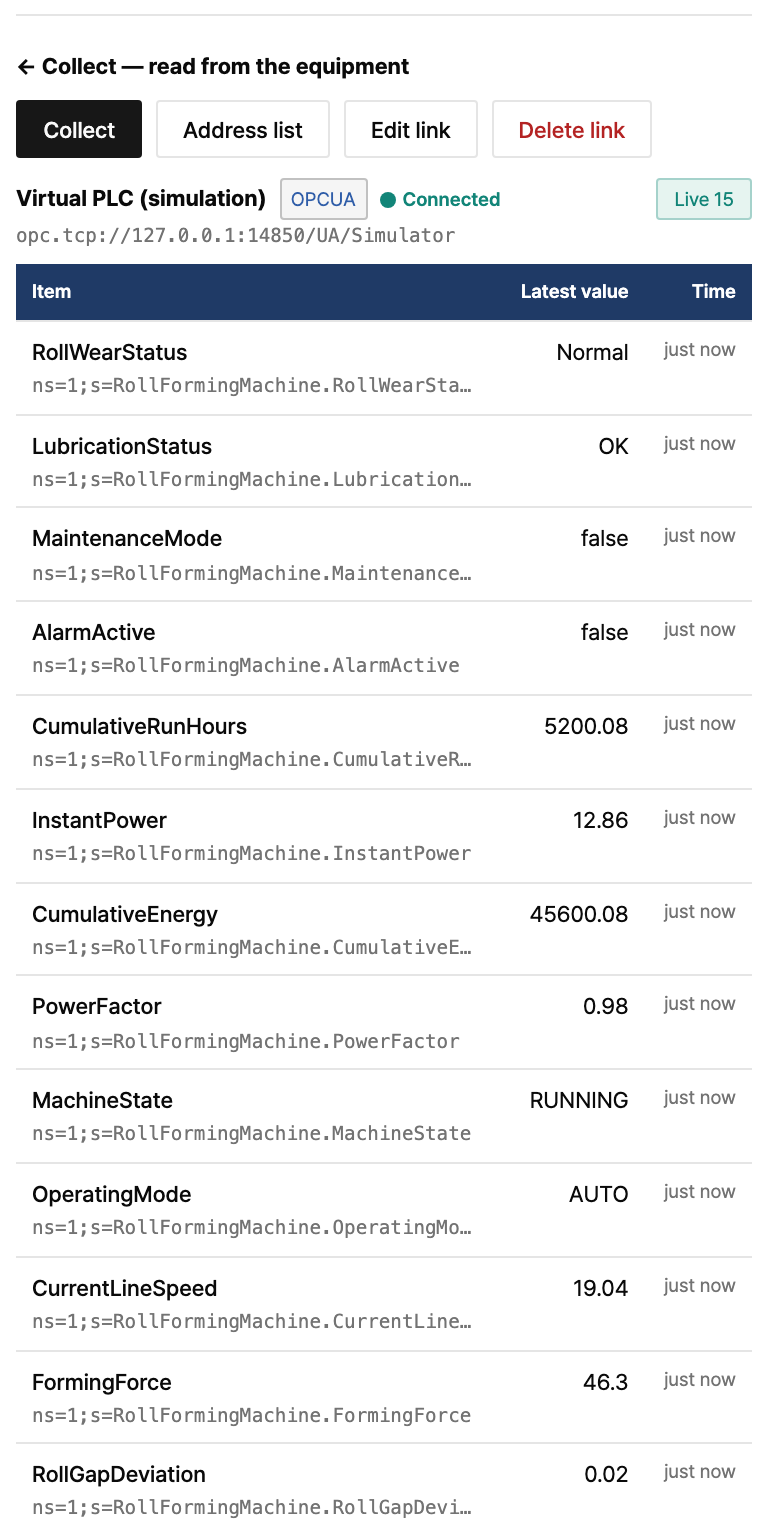Select the FormingForce item row
784x1530 pixels.
(x=384, y=1397)
